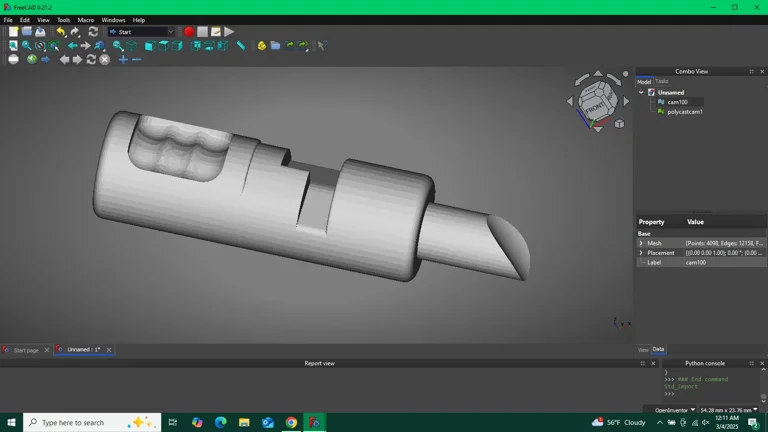The image size is (768, 432).
Task: Click the Save document icon
Action: point(40,32)
